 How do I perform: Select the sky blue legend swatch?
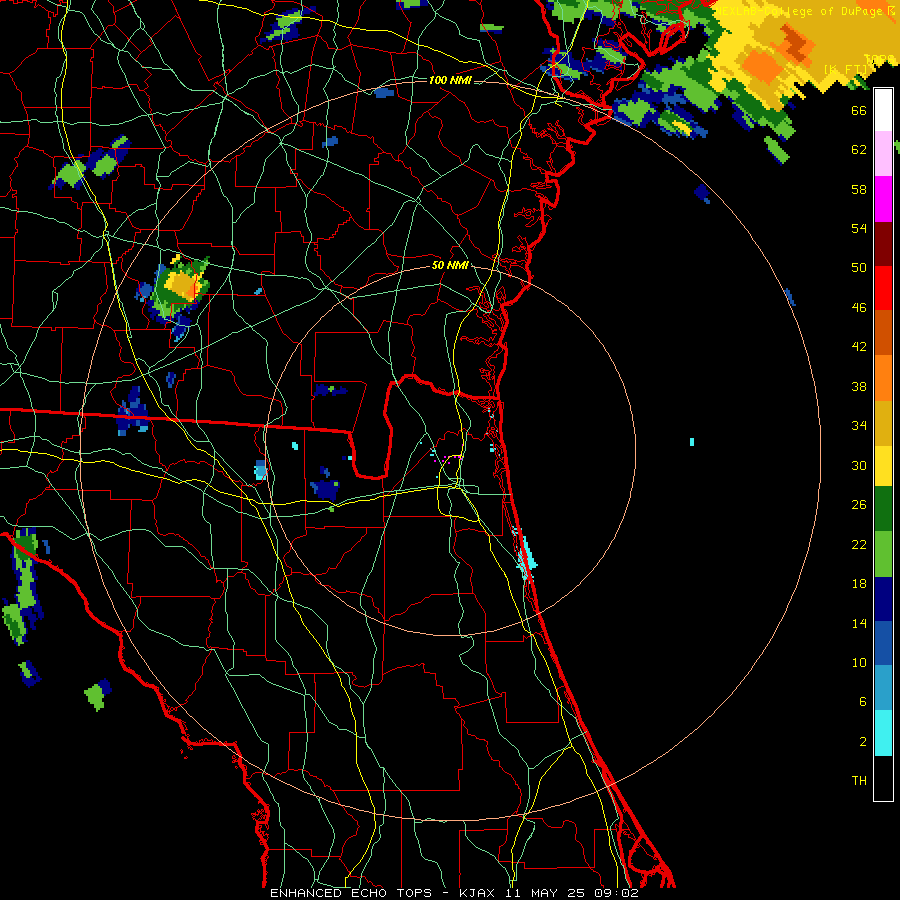click(x=883, y=688)
